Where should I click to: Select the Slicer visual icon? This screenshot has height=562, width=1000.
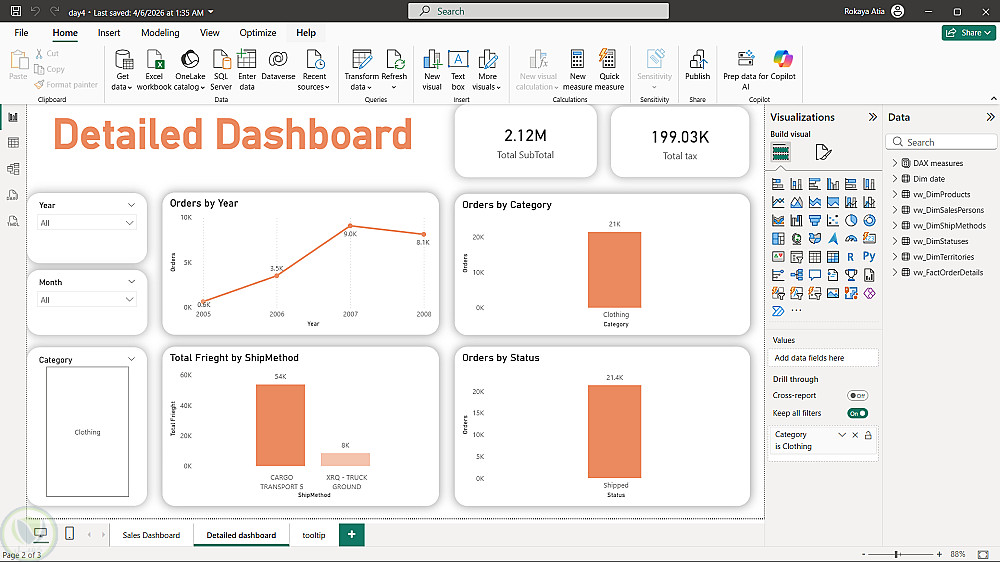coord(797,257)
